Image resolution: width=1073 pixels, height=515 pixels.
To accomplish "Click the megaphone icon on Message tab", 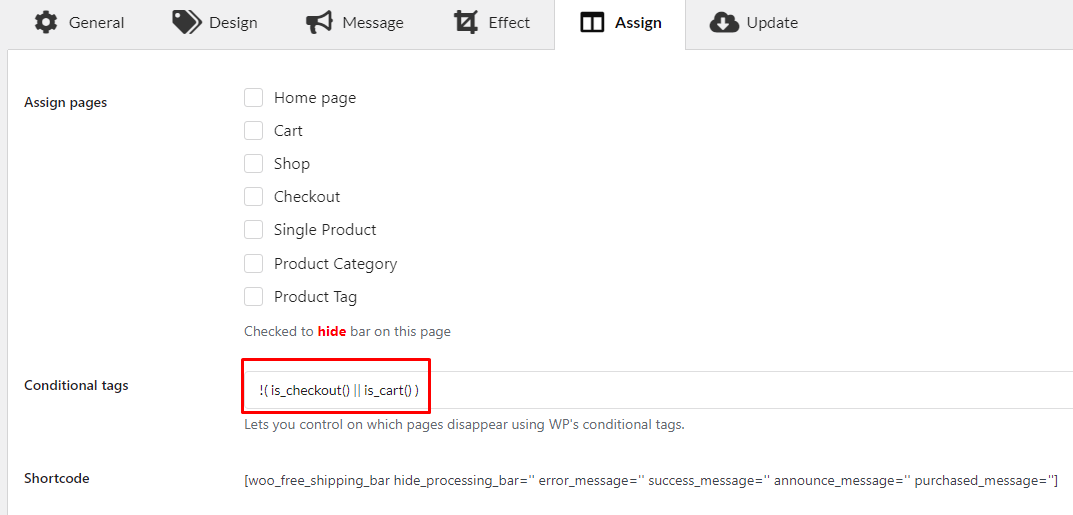I will point(319,23).
